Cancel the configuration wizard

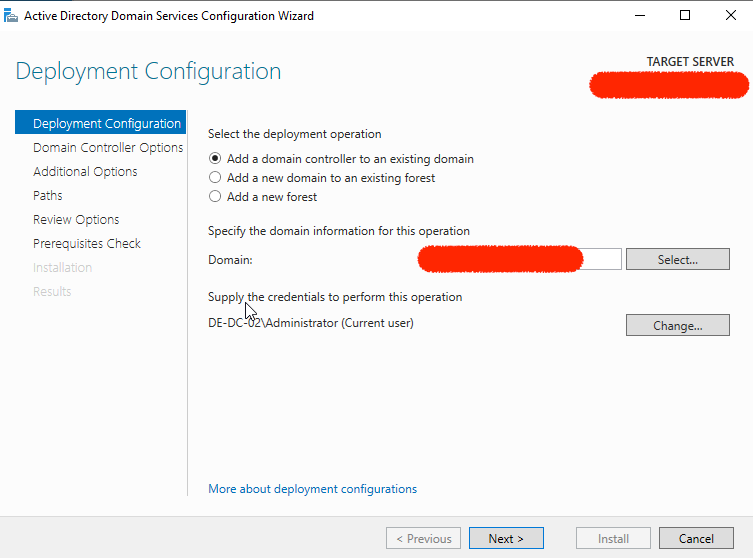[x=695, y=539]
